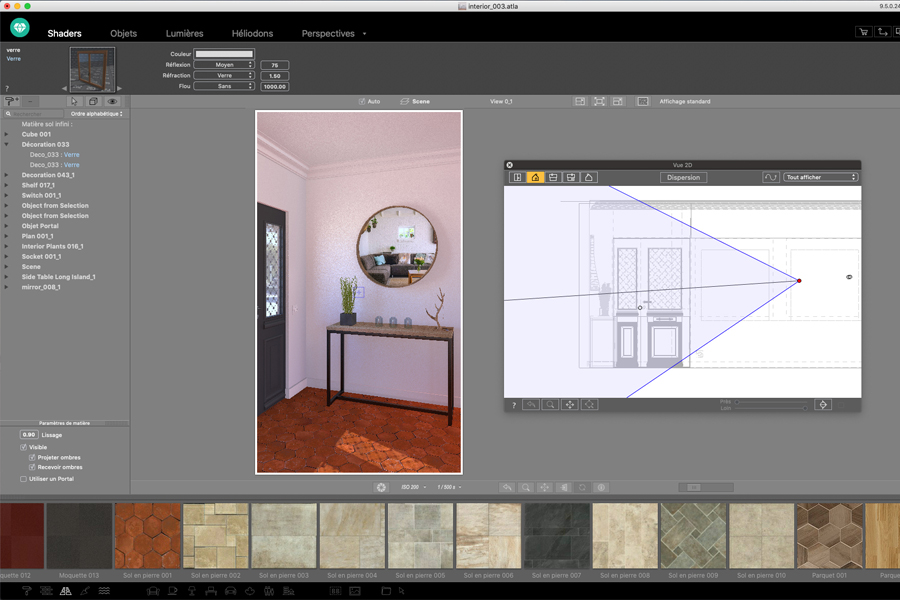Click the eye icon above the materials list

(x=112, y=101)
